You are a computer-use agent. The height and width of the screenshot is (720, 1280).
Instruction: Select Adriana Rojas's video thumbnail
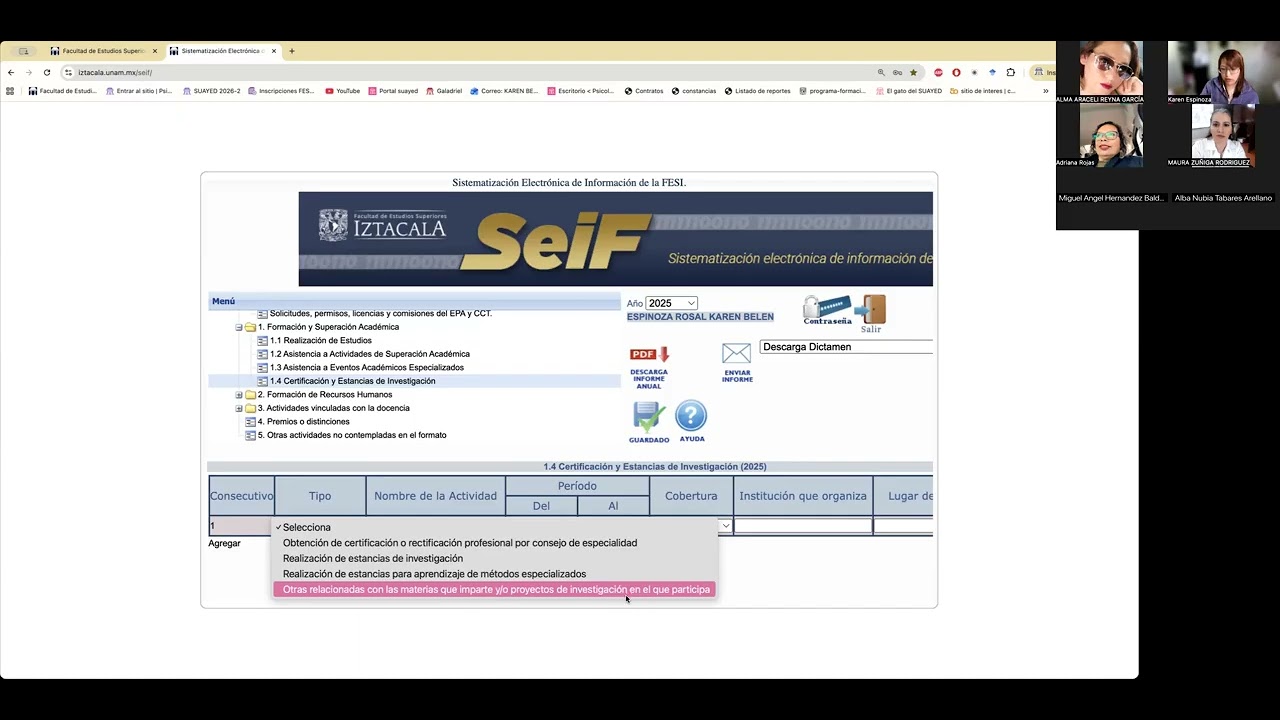point(1110,135)
